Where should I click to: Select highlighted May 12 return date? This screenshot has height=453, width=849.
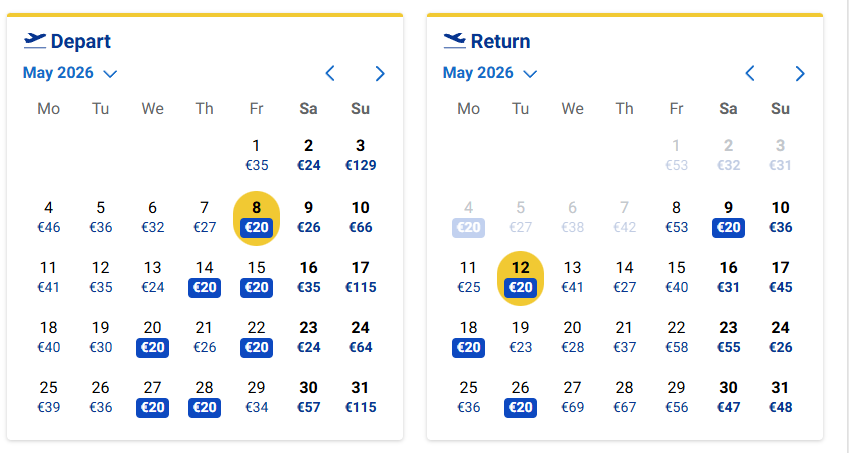pyautogui.click(x=521, y=277)
